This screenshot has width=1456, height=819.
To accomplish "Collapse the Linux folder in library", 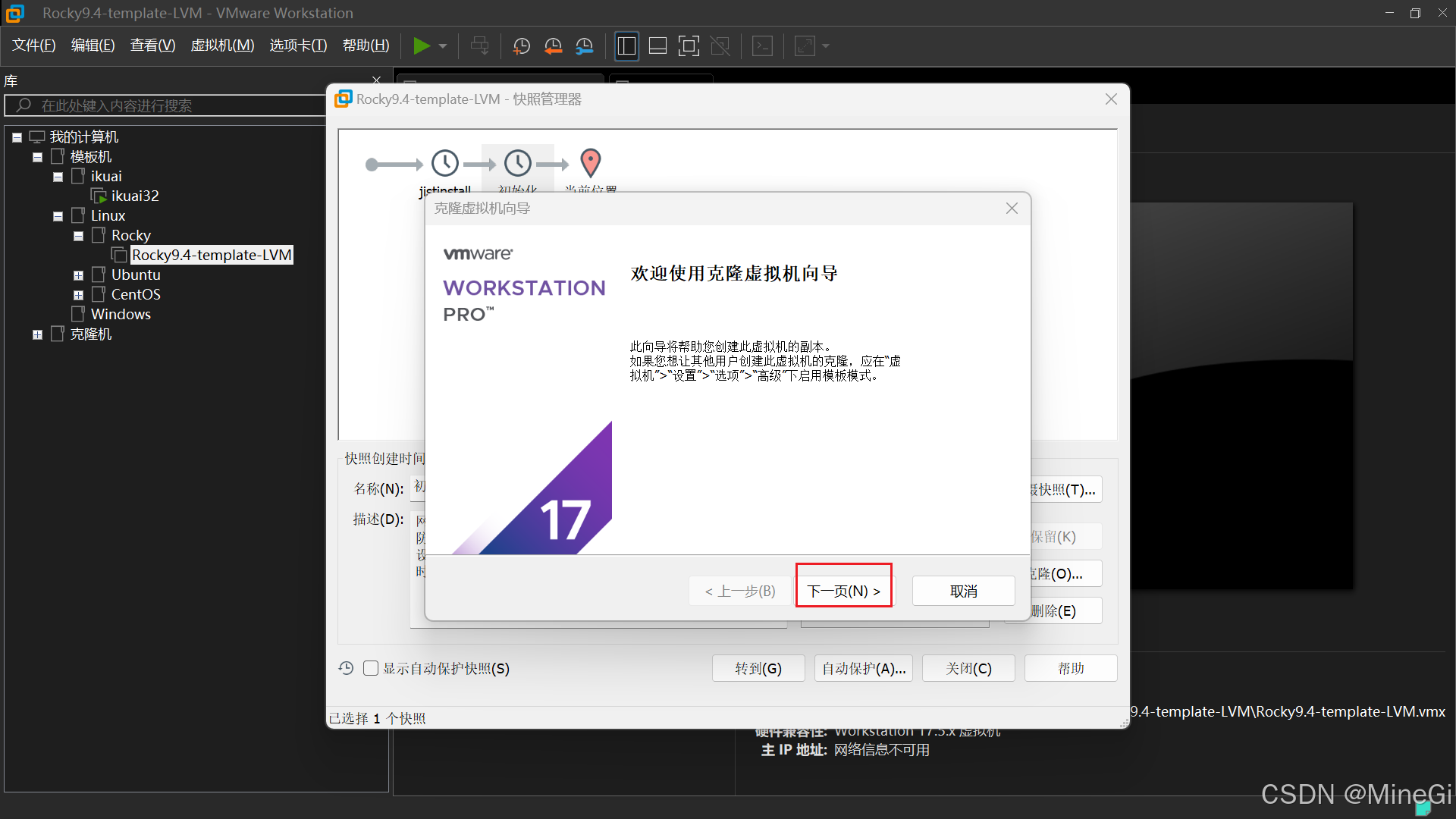I will 58,216.
